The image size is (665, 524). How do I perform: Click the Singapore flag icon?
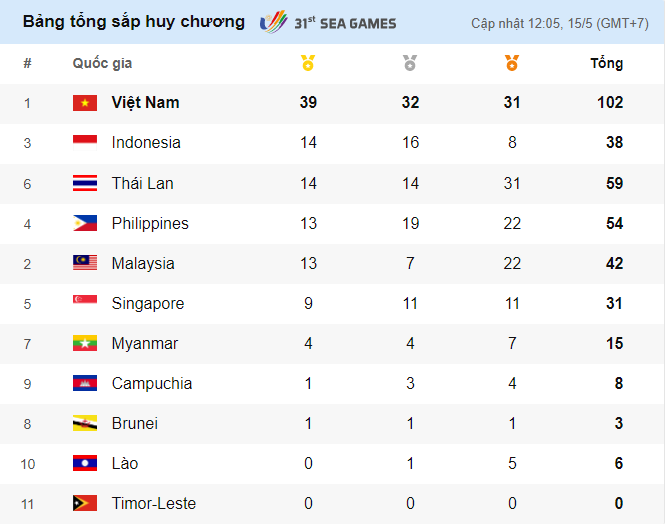[85, 303]
